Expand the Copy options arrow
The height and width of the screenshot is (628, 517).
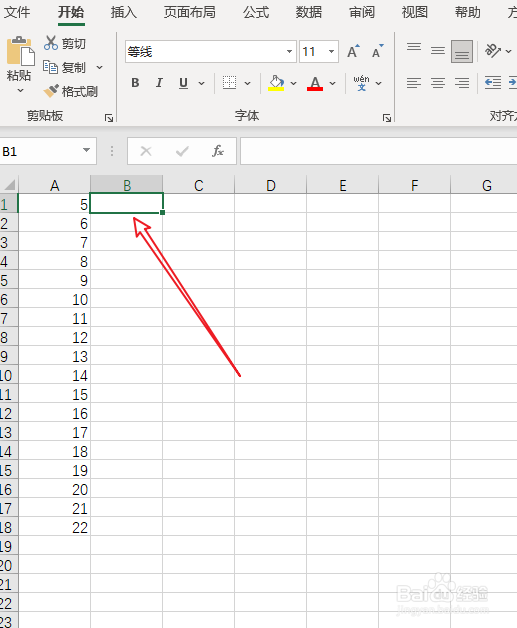point(99,67)
